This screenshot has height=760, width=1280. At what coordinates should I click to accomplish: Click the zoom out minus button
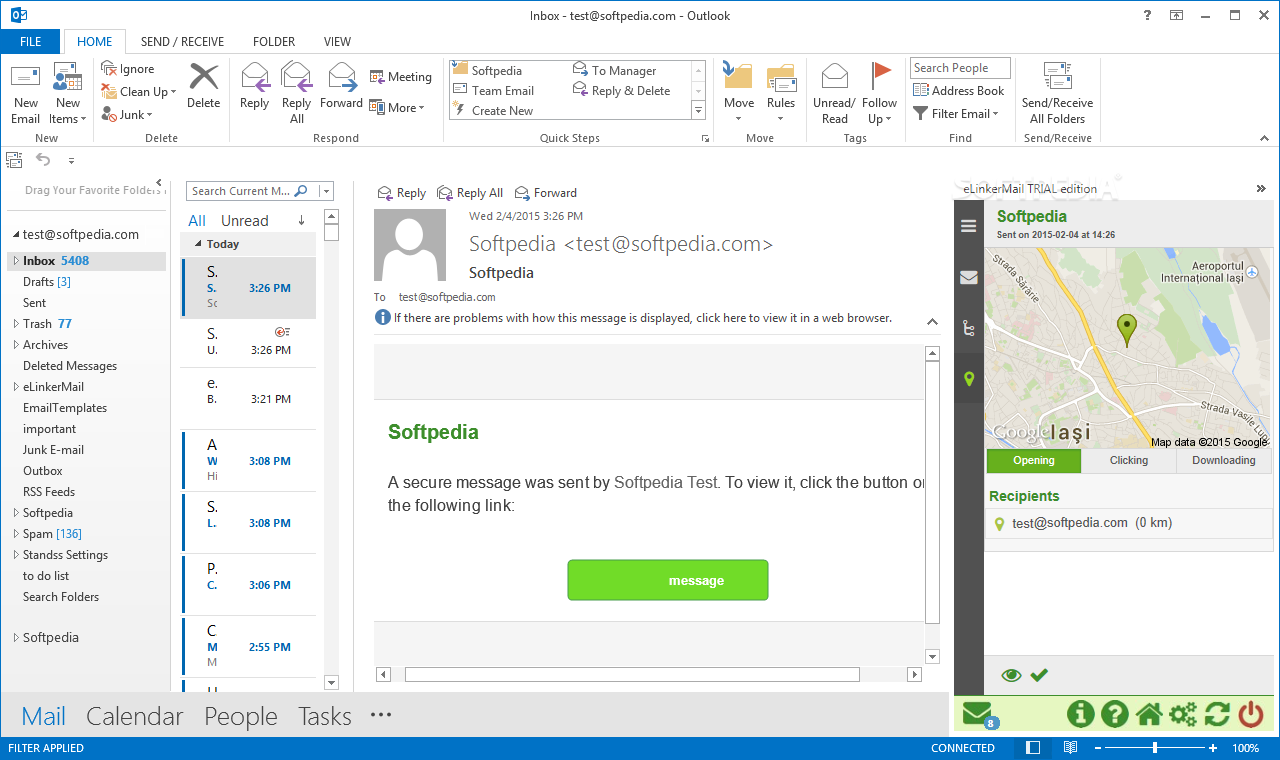pos(1098,748)
